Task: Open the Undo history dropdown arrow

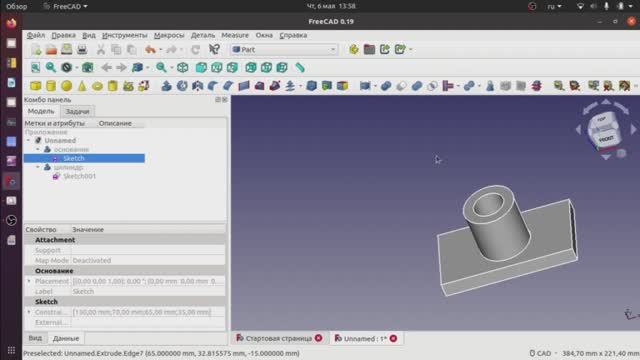Action: click(x=160, y=50)
